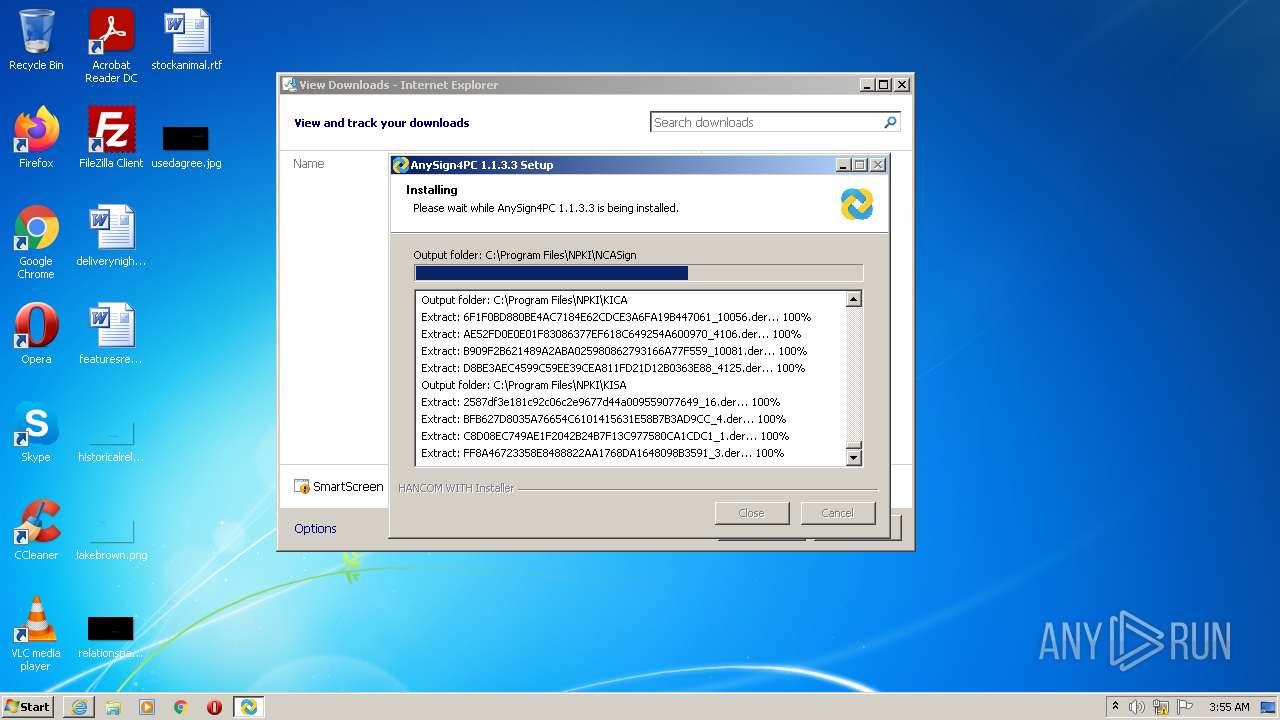Image resolution: width=1280 pixels, height=720 pixels.
Task: Click the AnySign4PC logo in installer header
Action: click(857, 203)
